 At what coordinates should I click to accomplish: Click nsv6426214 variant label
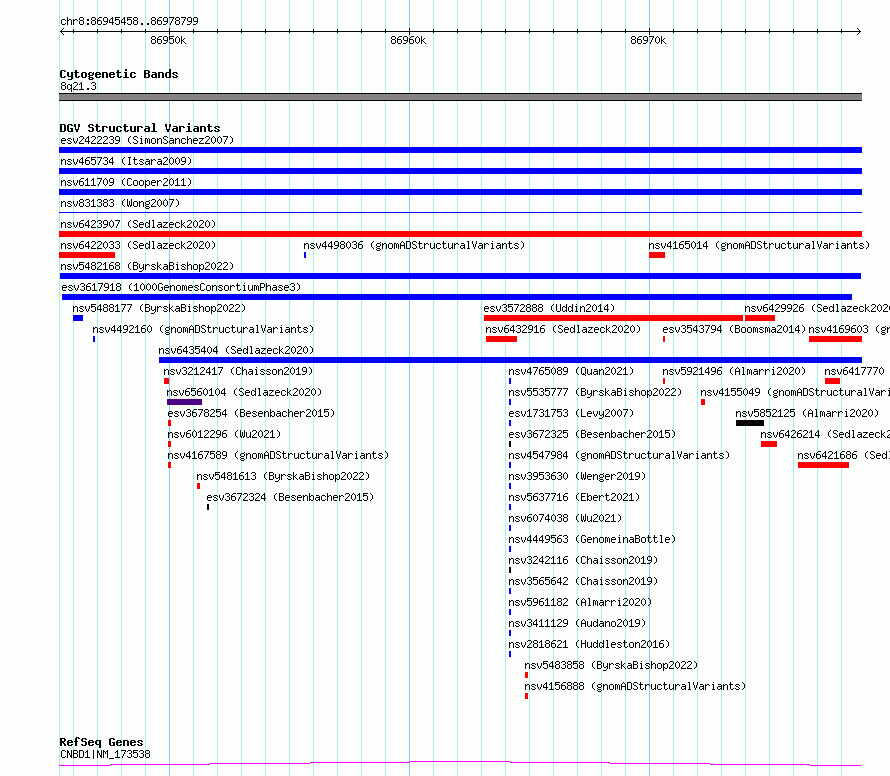pyautogui.click(x=825, y=434)
